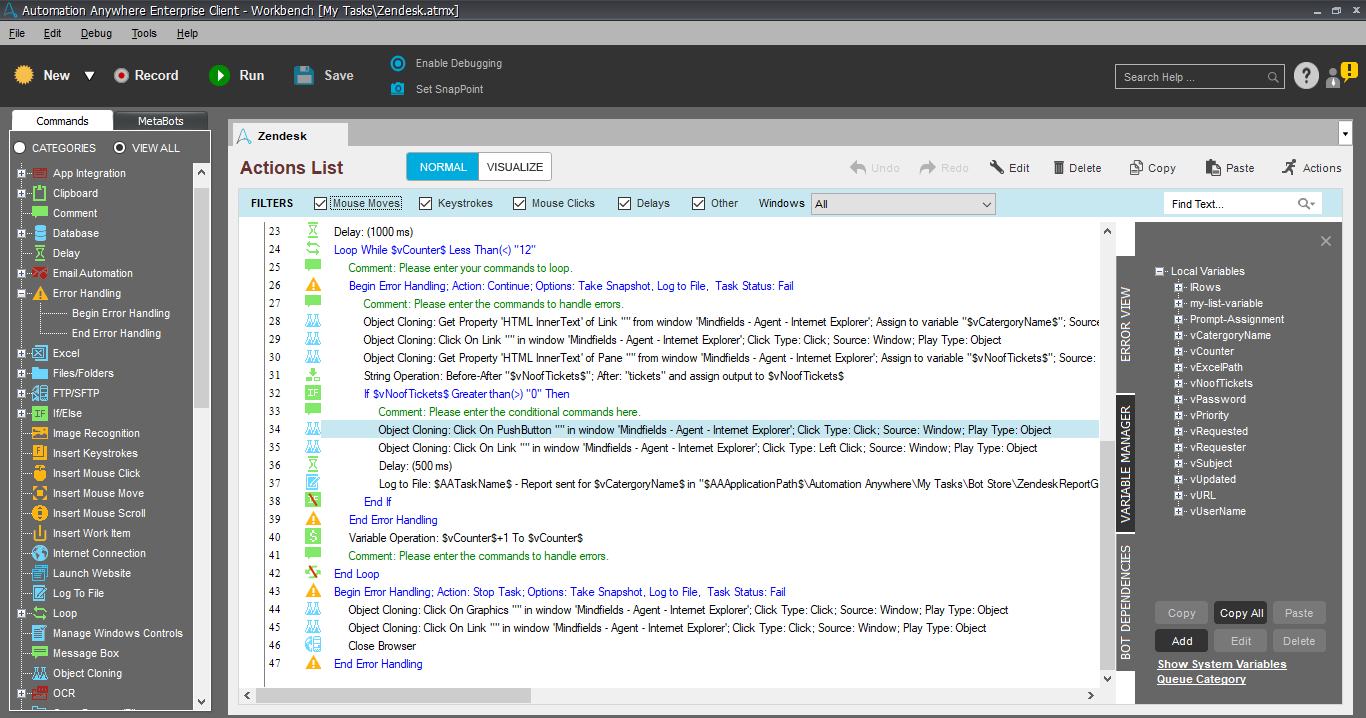Click the Find Text input field

tap(1230, 204)
